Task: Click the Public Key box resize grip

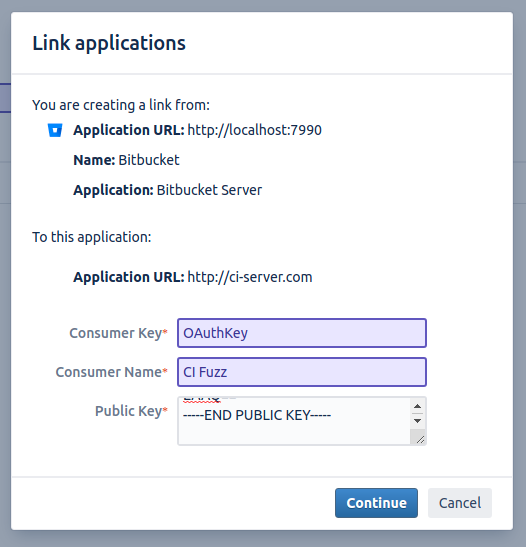Action: point(420,440)
